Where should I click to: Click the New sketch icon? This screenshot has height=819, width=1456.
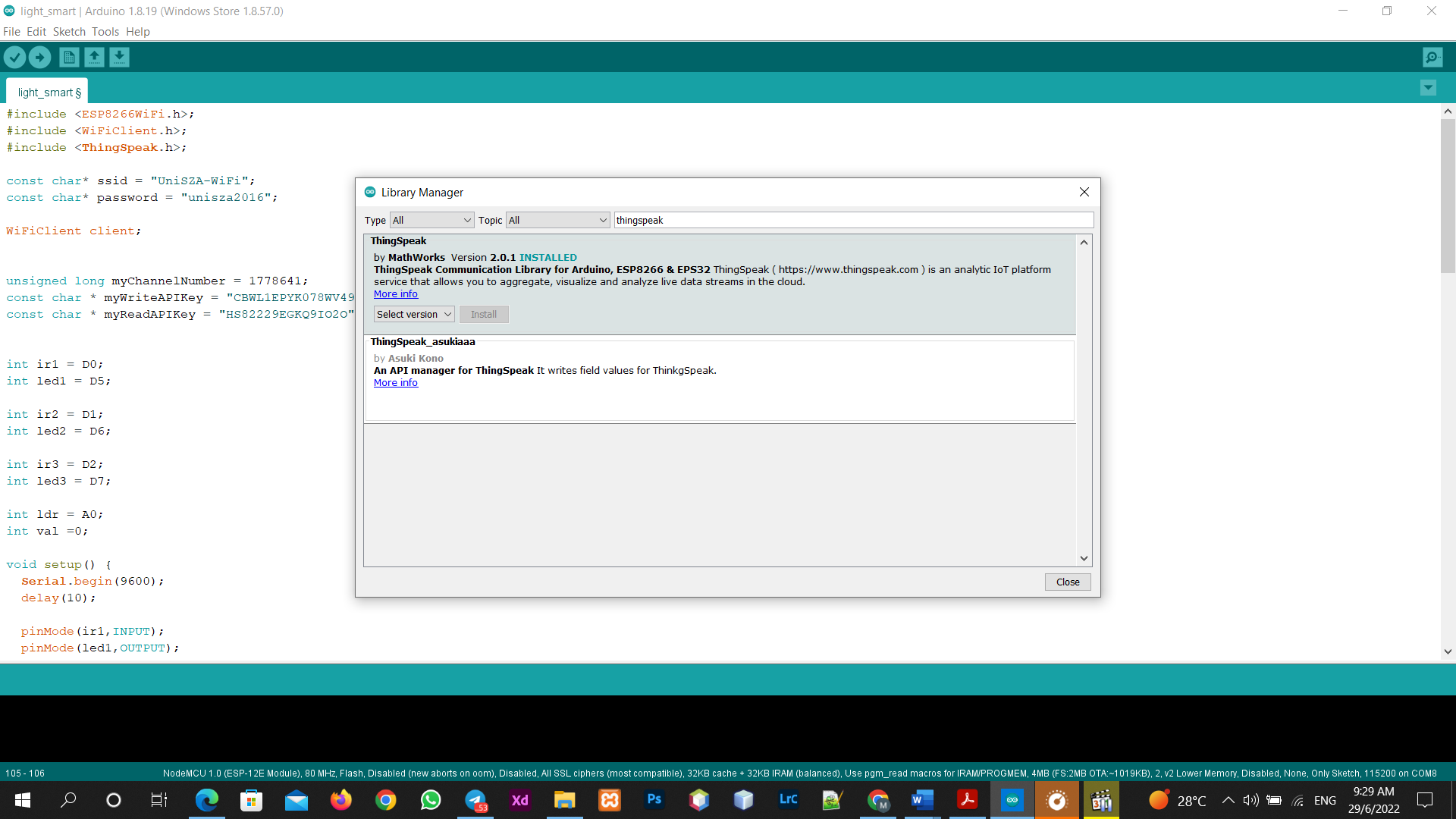click(x=69, y=57)
